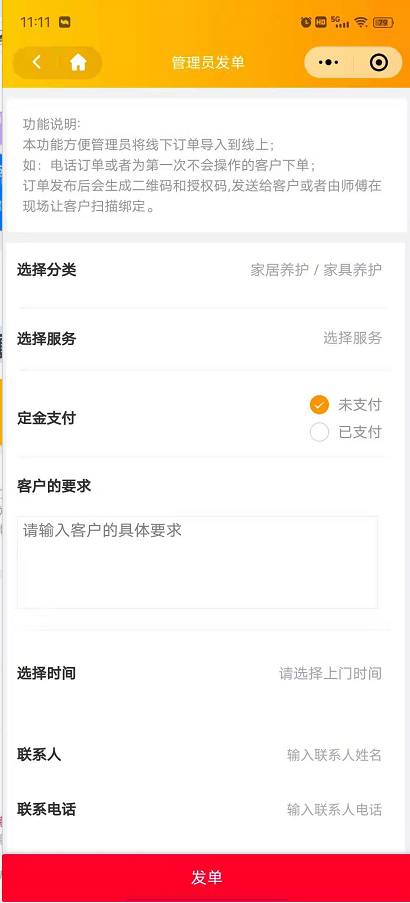
Task: Tap the alarm clock status icon
Action: (306, 22)
